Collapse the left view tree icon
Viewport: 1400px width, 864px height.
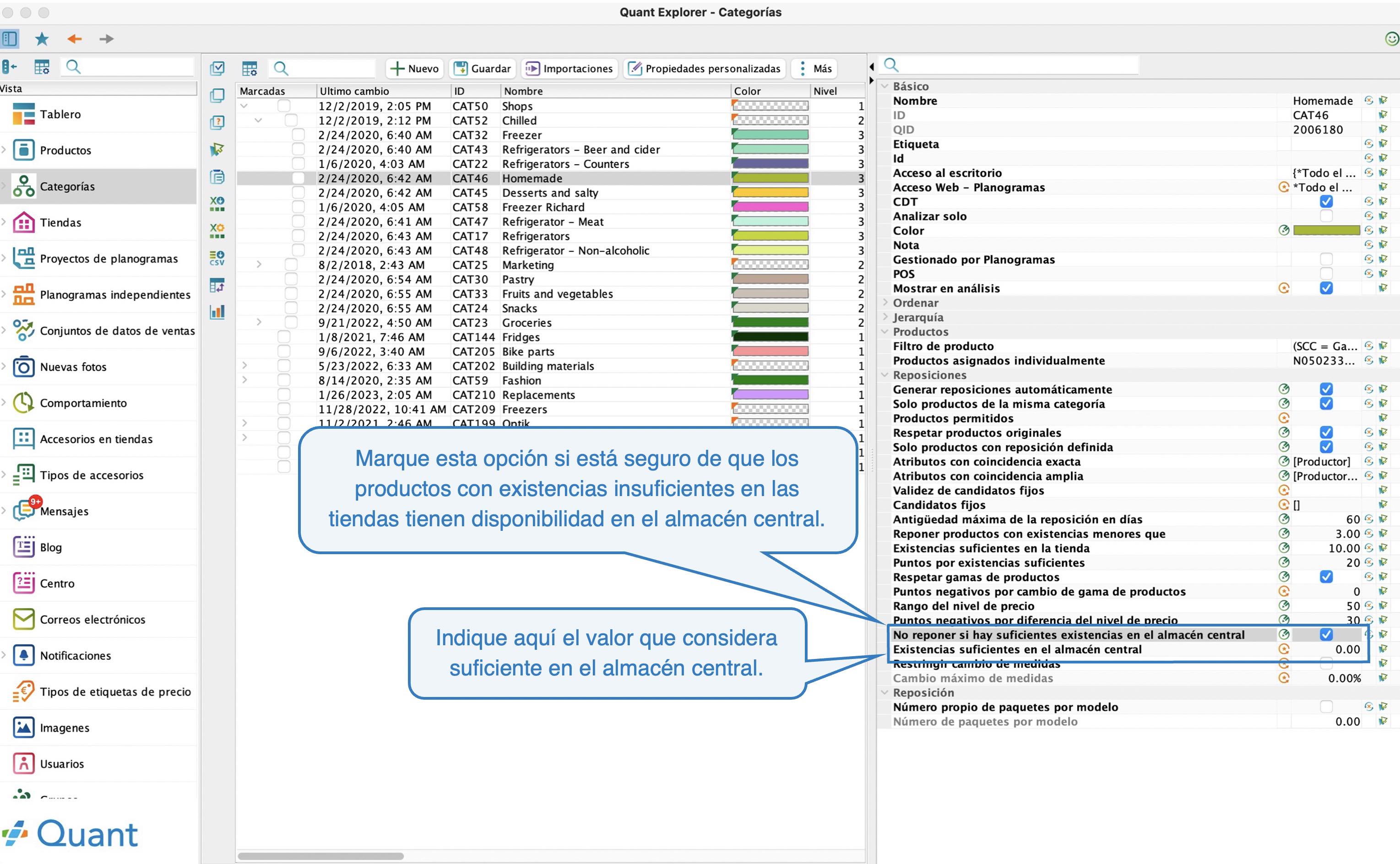click(9, 67)
